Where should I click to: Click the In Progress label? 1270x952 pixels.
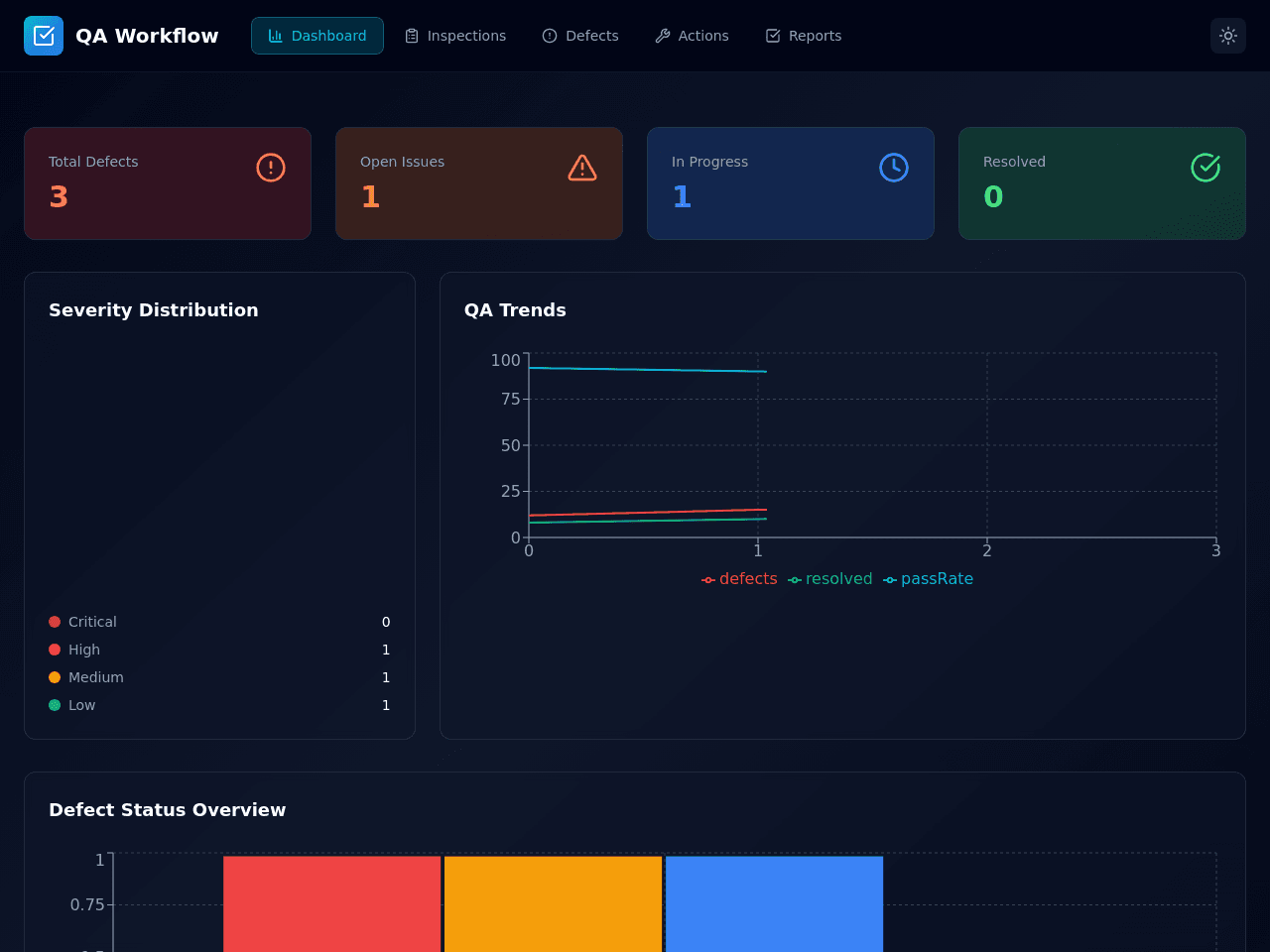709,162
